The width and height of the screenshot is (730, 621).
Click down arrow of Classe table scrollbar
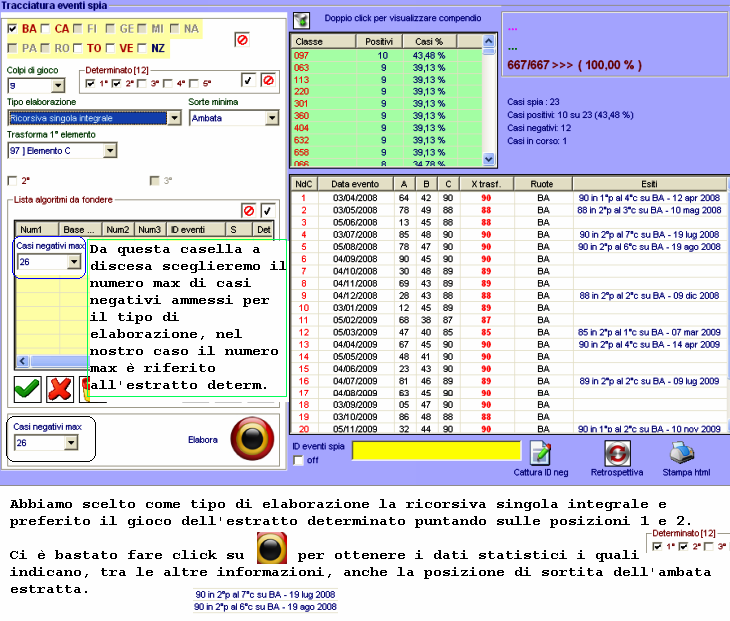pos(488,159)
